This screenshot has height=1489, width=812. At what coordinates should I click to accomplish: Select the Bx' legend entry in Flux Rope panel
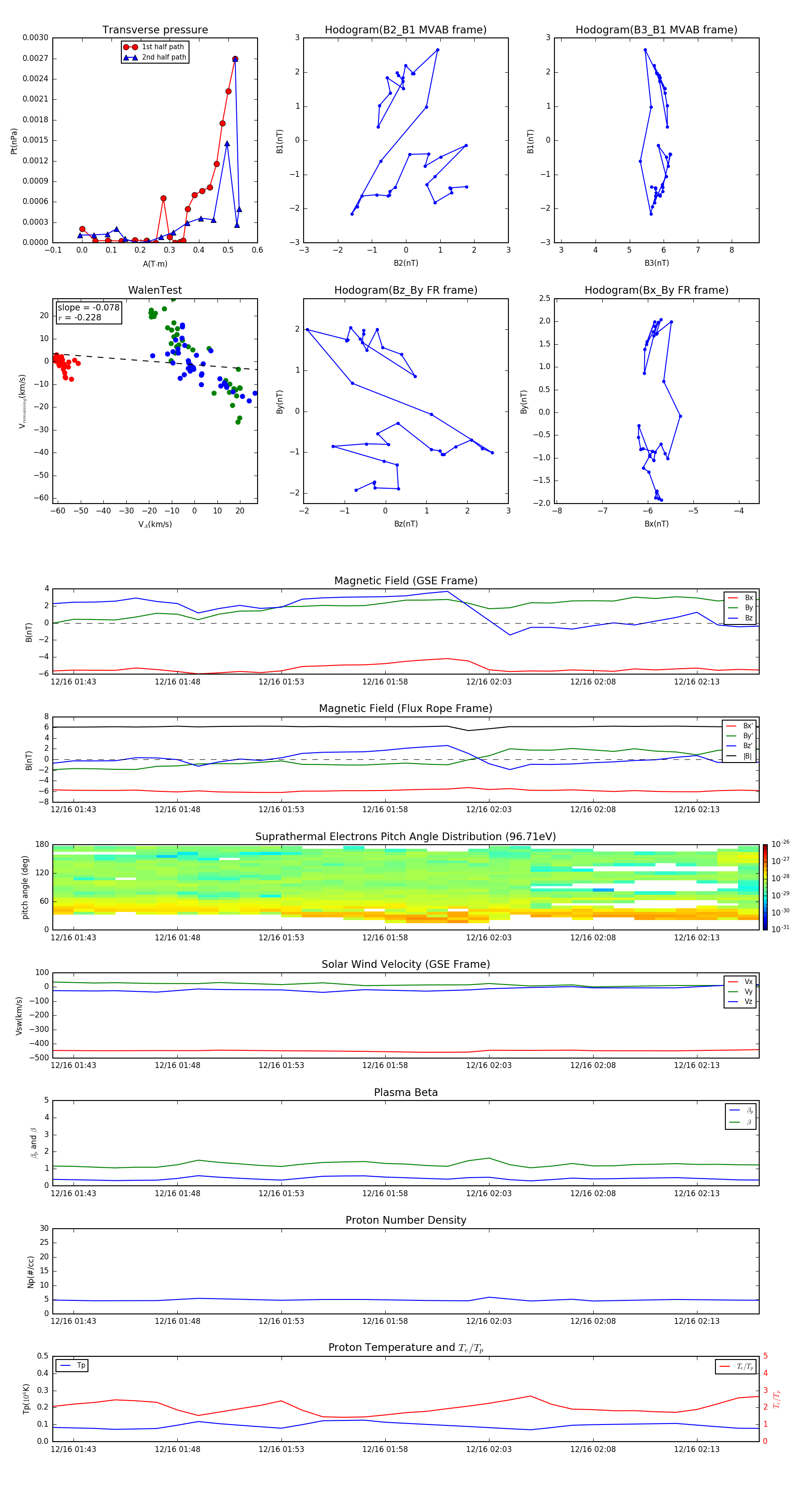point(740,726)
